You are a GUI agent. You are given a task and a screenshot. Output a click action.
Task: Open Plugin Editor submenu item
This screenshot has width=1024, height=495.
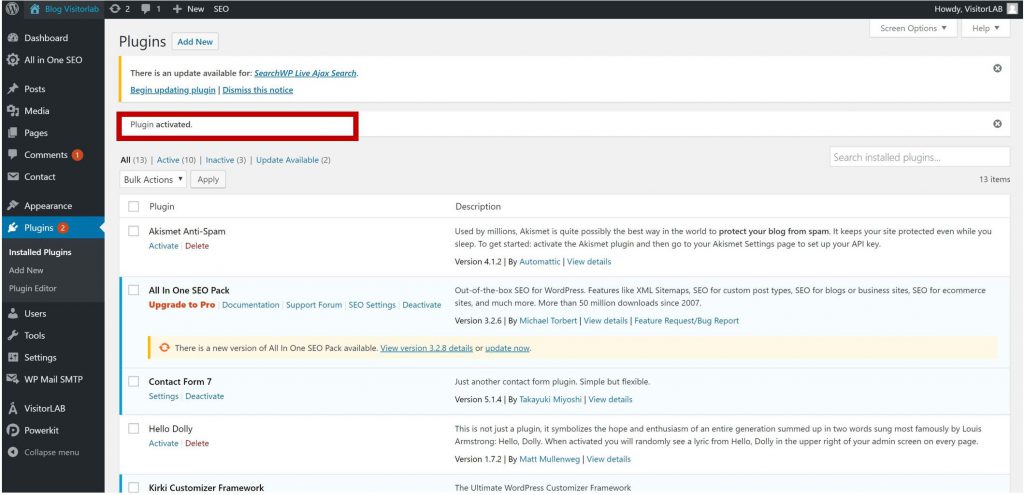pos(33,288)
